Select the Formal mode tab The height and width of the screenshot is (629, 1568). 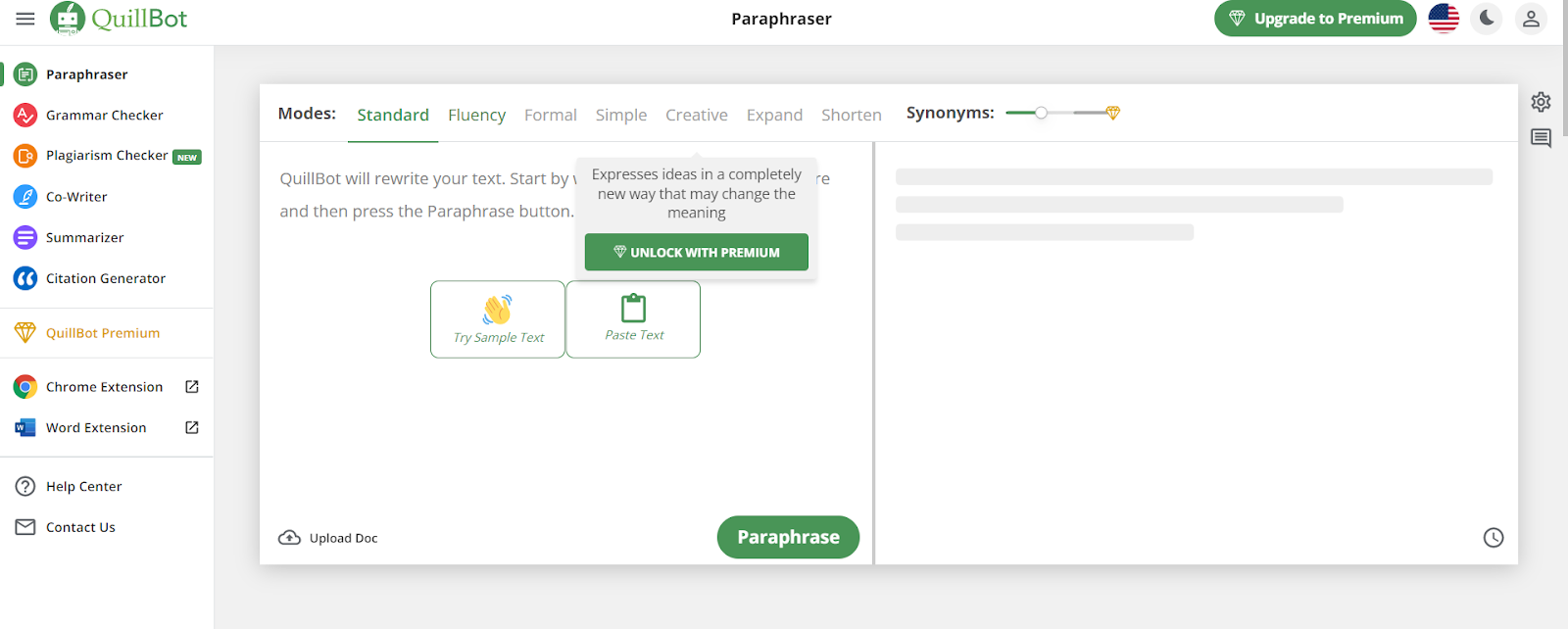551,115
